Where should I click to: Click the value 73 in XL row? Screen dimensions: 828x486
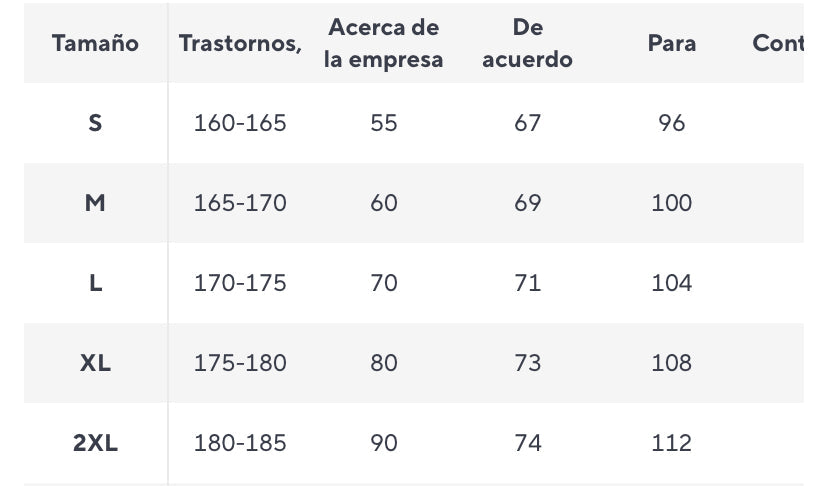pos(527,363)
